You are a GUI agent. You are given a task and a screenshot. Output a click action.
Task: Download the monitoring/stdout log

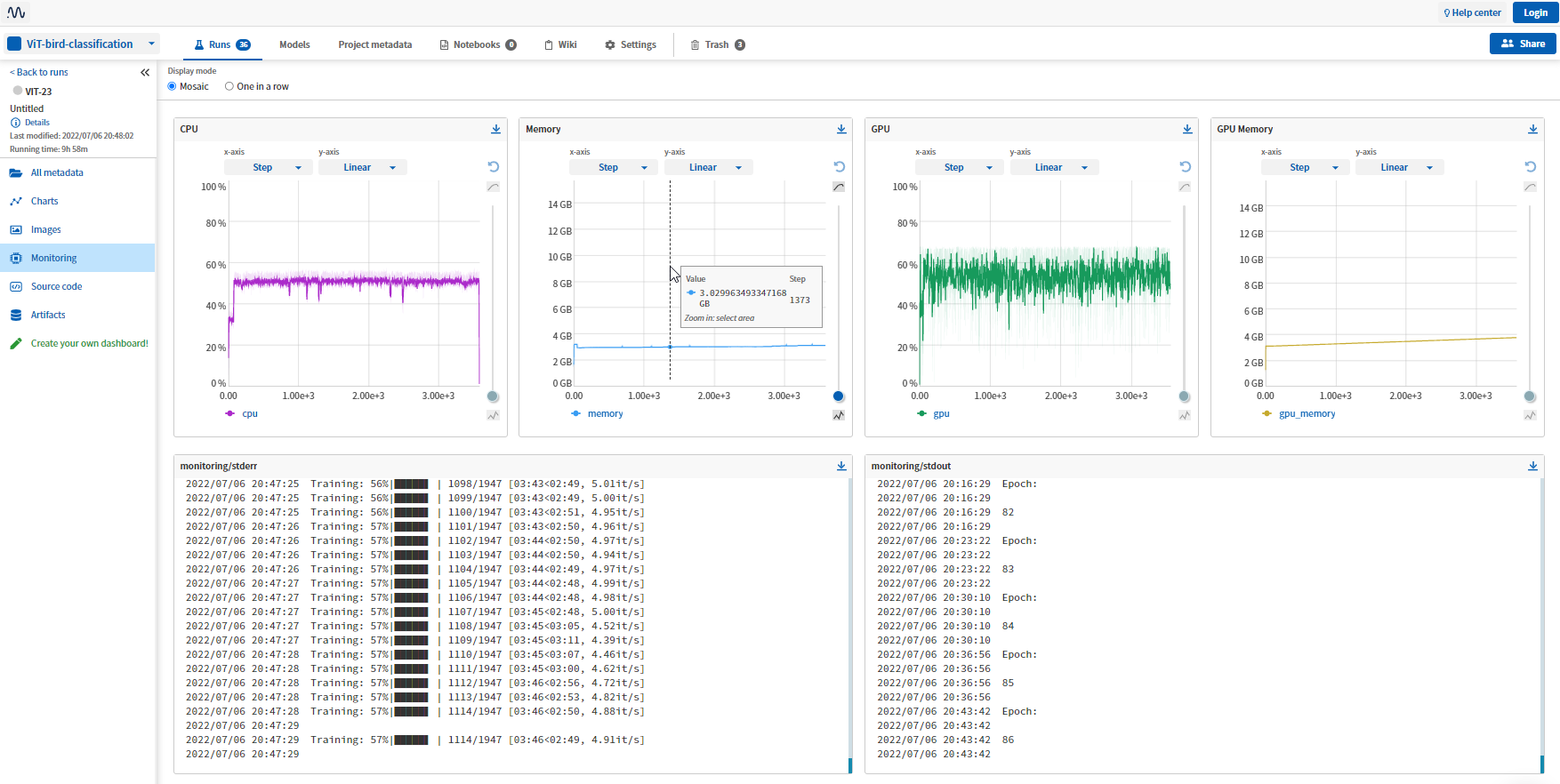click(1532, 467)
